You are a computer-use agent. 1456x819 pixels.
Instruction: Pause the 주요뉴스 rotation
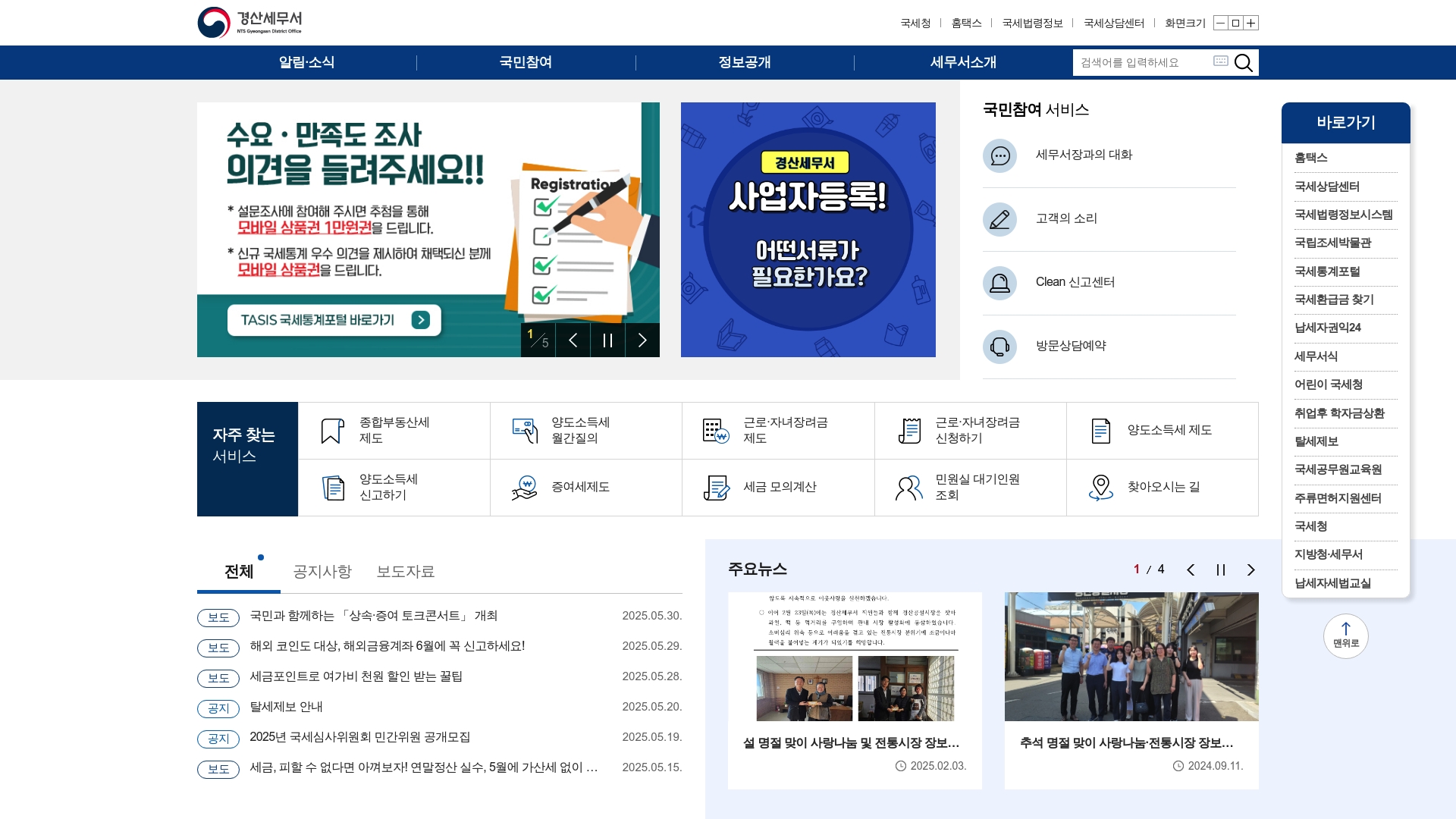coord(1221,570)
